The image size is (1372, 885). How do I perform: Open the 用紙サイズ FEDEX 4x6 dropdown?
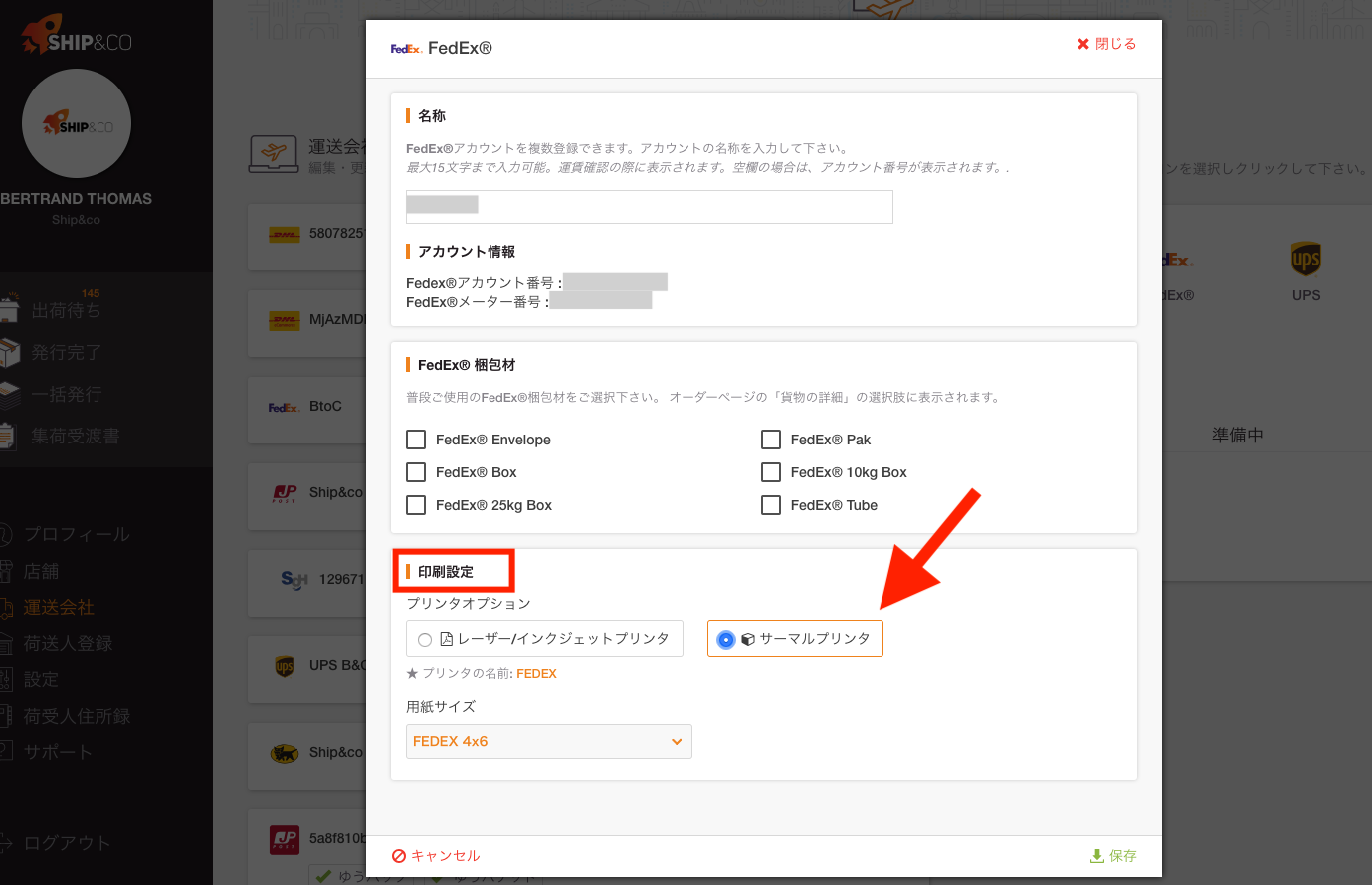548,741
